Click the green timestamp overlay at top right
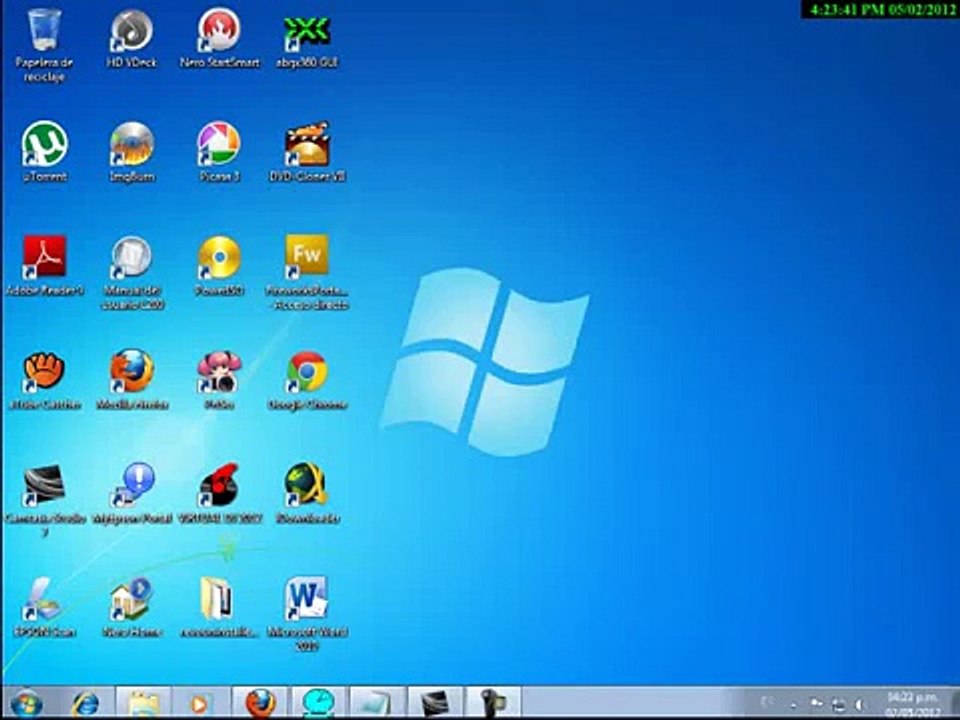Screen dimensions: 960x720 (882, 9)
